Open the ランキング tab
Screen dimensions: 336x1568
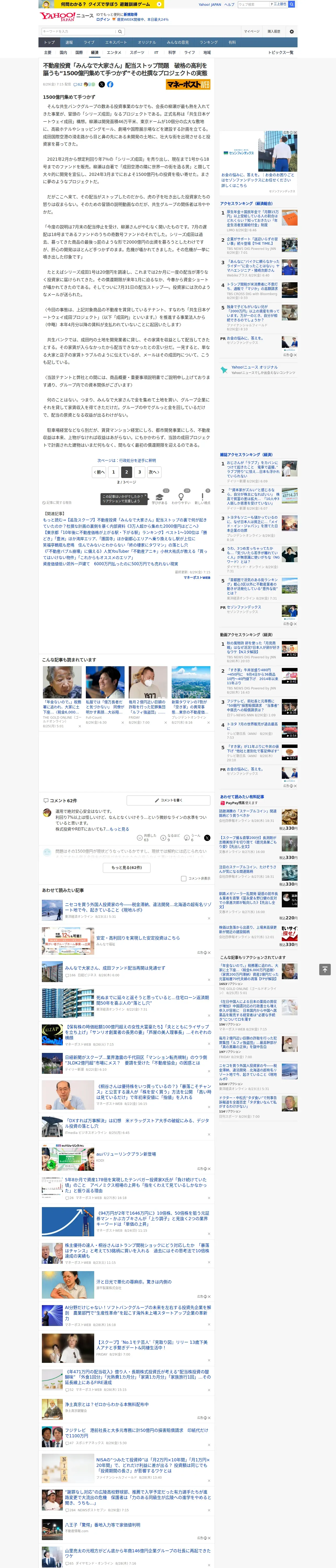[209, 43]
